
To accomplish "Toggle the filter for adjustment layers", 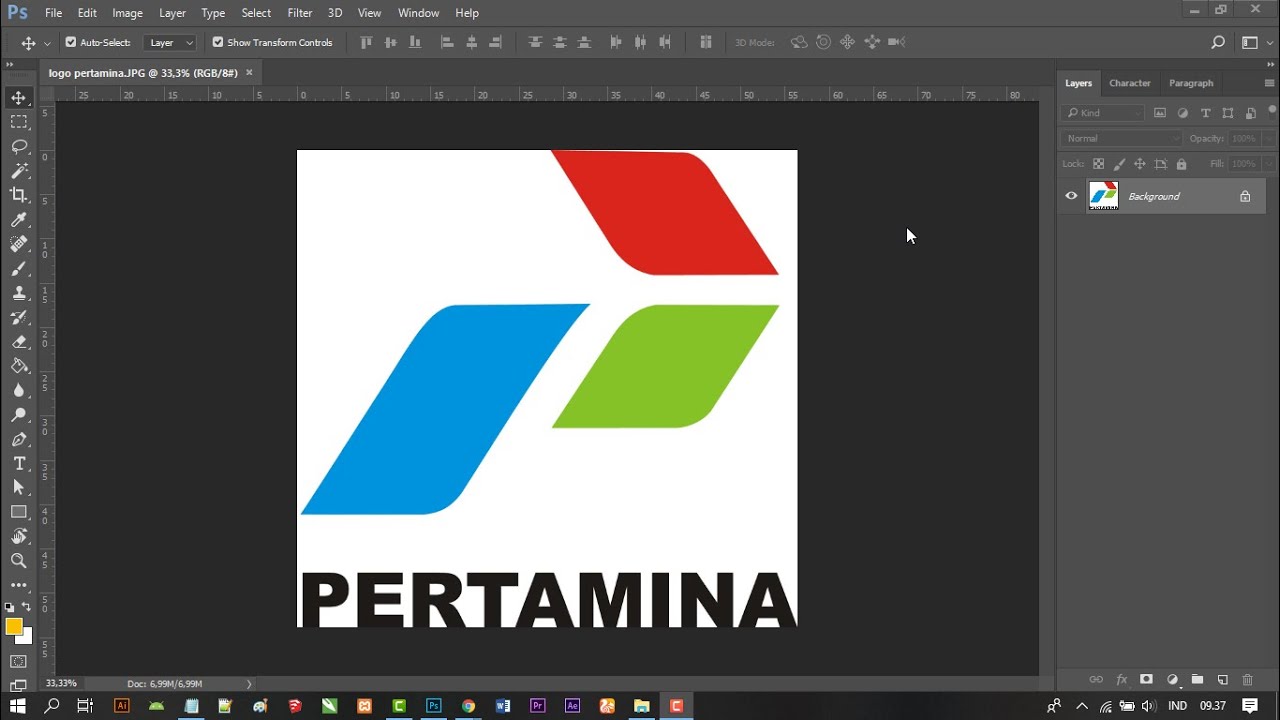I will coord(1183,113).
